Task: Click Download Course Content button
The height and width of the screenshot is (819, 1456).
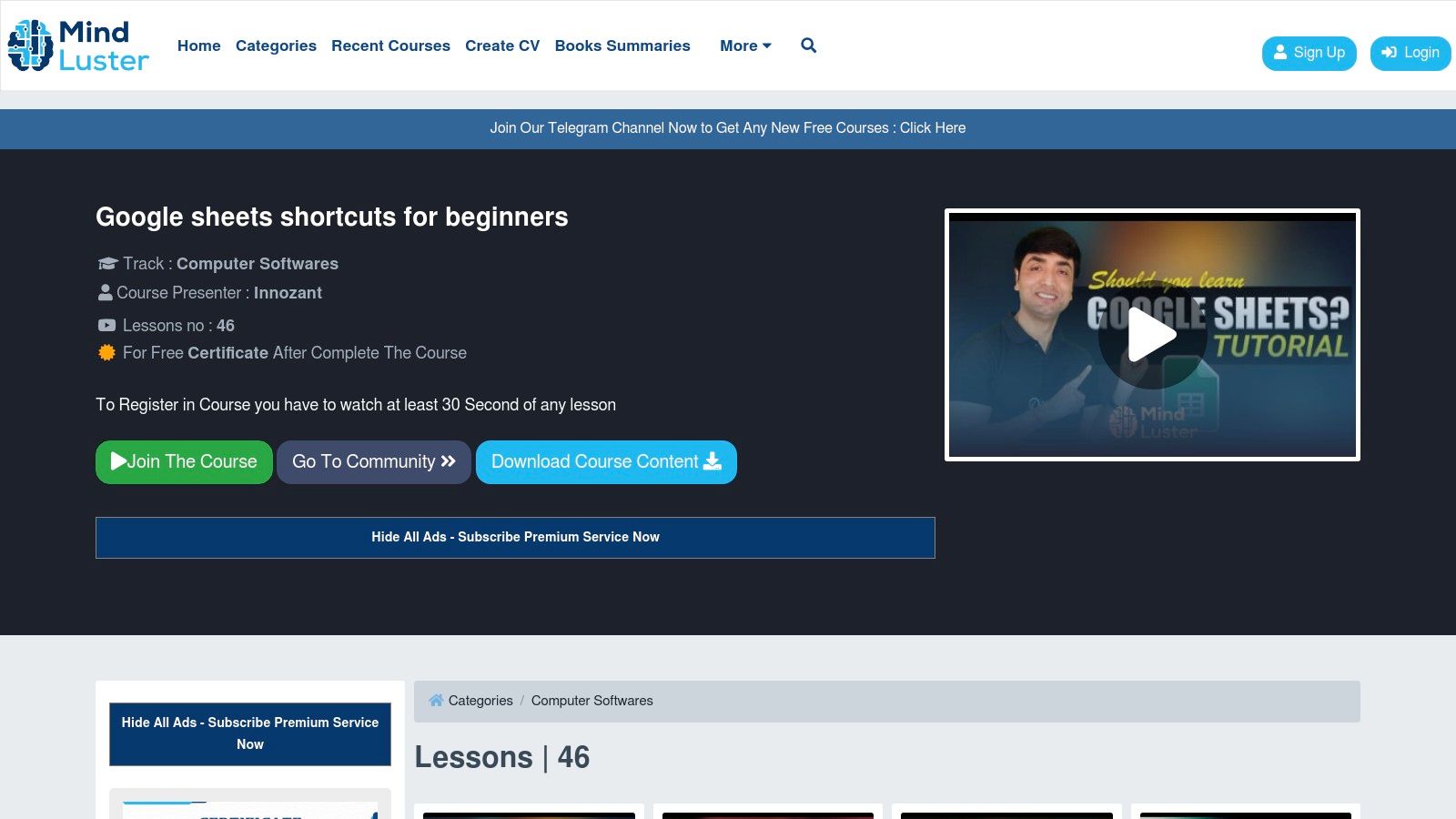Action: point(606,462)
